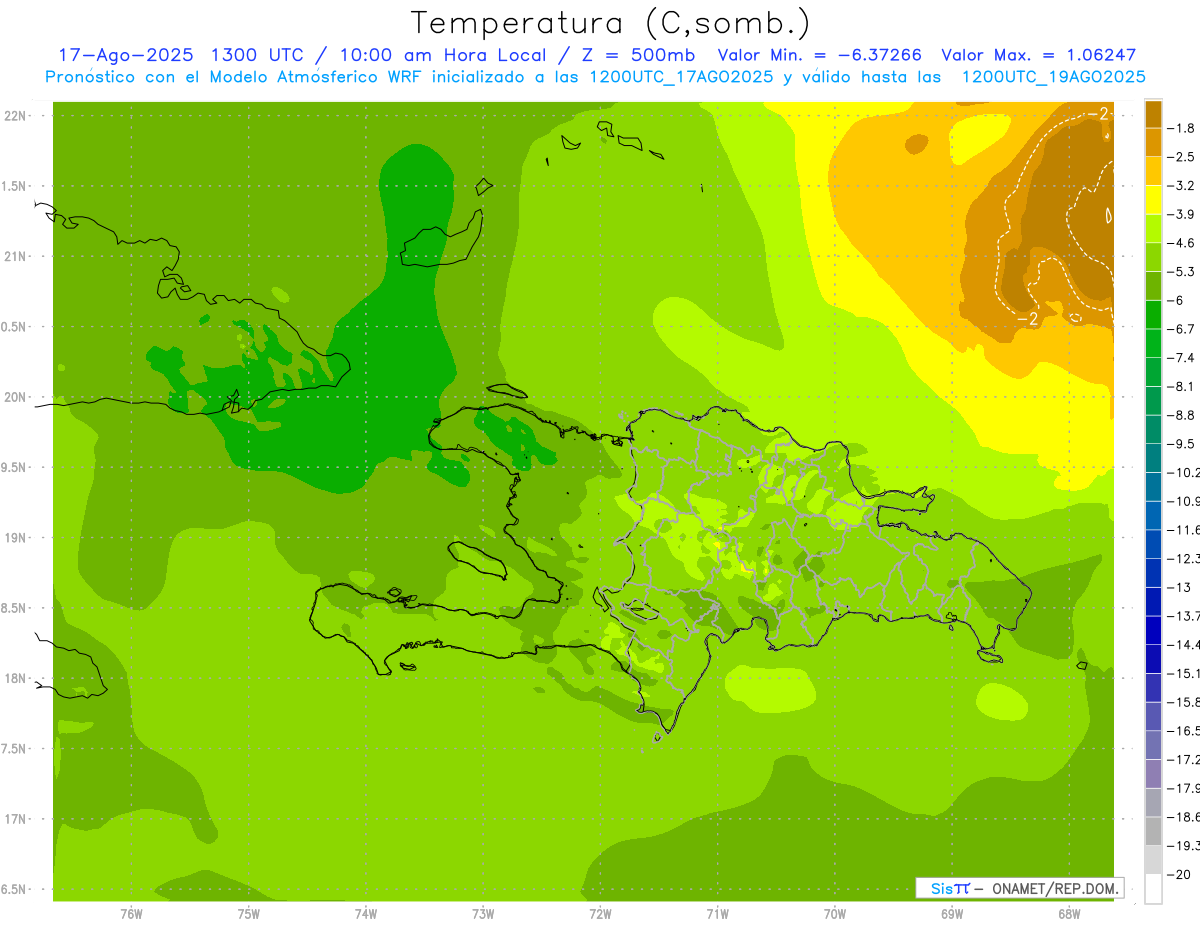
Task: Click the '17N' latitude label
Action: 15,819
